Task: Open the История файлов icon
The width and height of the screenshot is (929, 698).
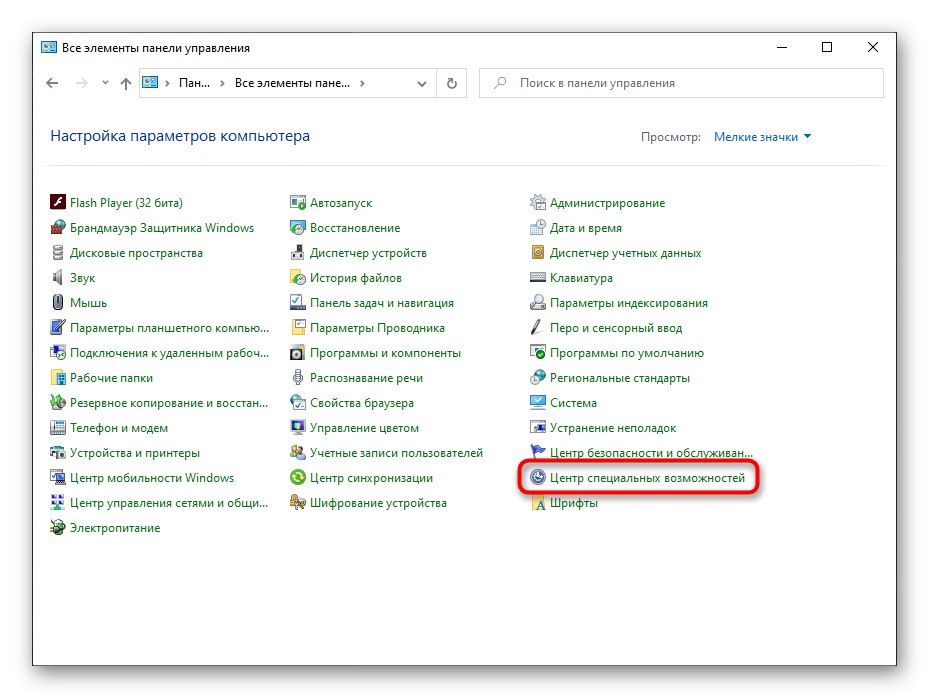Action: [x=297, y=277]
